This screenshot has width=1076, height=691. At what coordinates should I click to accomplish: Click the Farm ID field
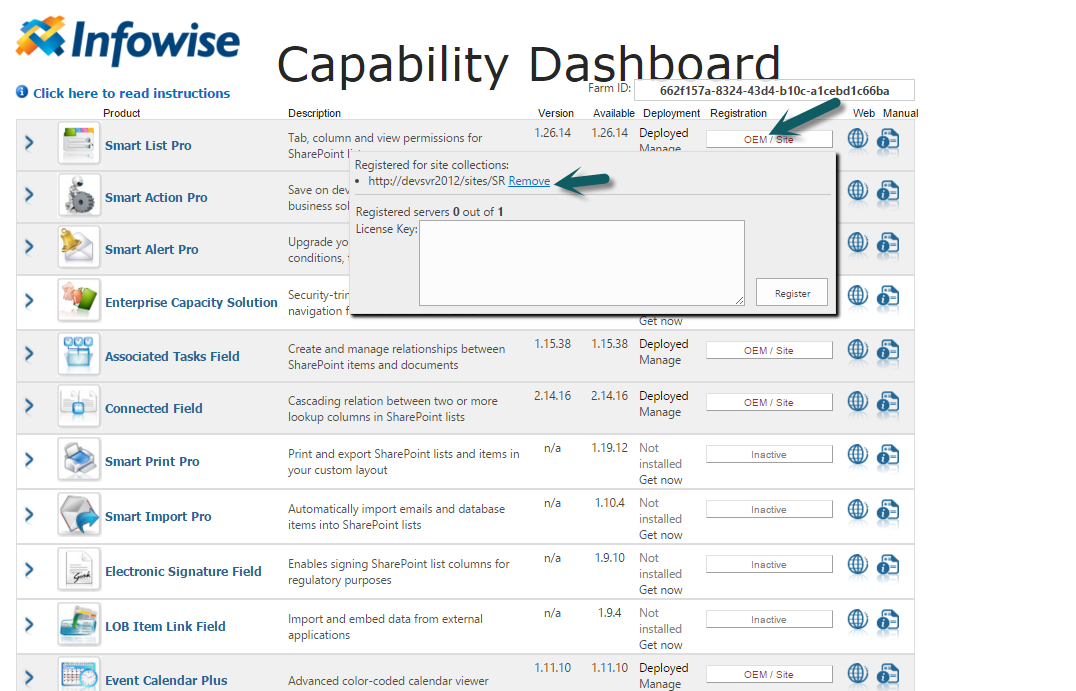tap(774, 91)
